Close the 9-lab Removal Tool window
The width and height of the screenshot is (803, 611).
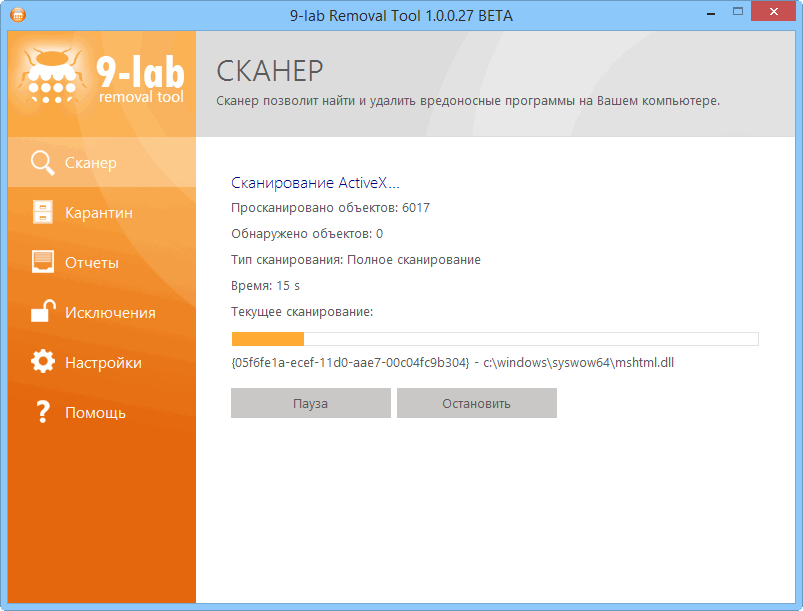pyautogui.click(x=773, y=11)
